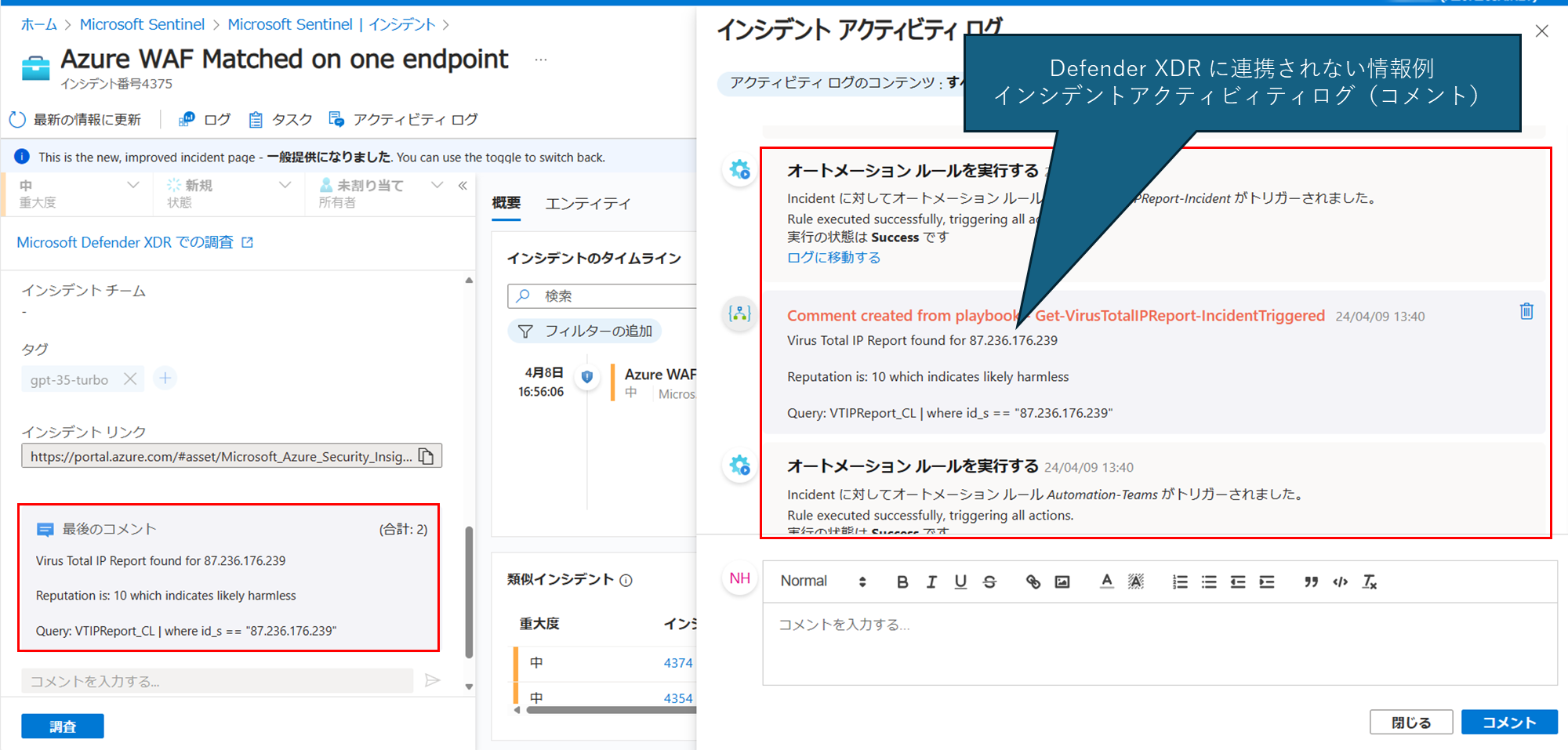Open the text highlight color picker
Image resolution: width=1568 pixels, height=750 pixels.
point(1135,582)
